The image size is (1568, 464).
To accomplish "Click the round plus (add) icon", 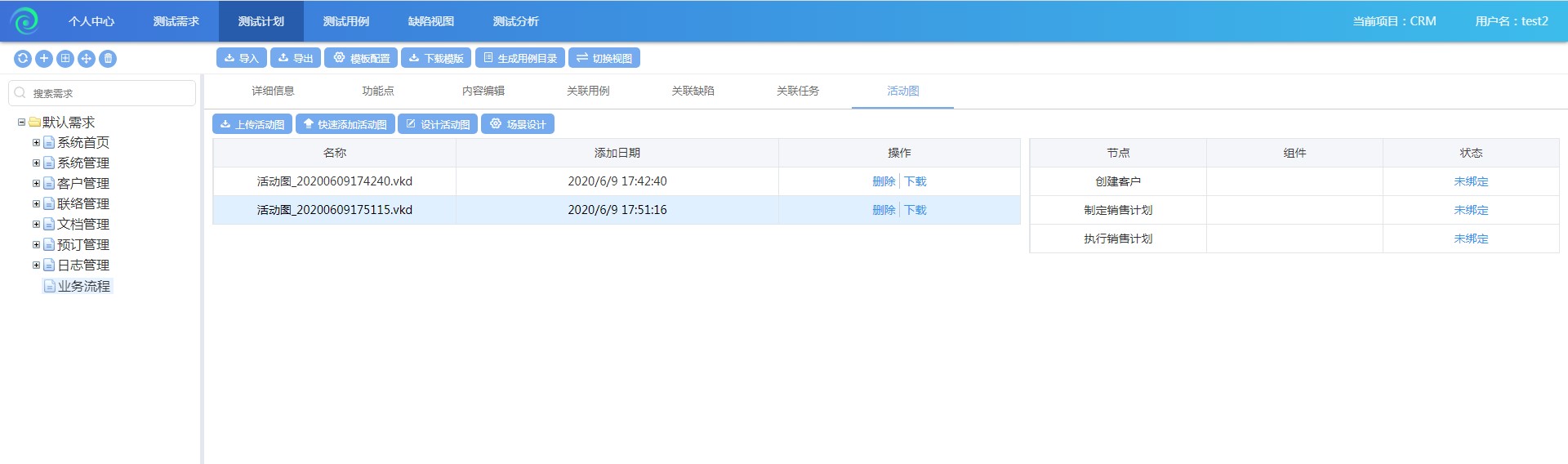I will click(44, 59).
